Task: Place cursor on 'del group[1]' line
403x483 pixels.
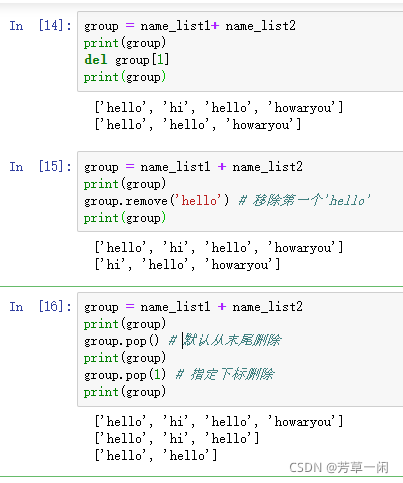Action: click(x=126, y=60)
